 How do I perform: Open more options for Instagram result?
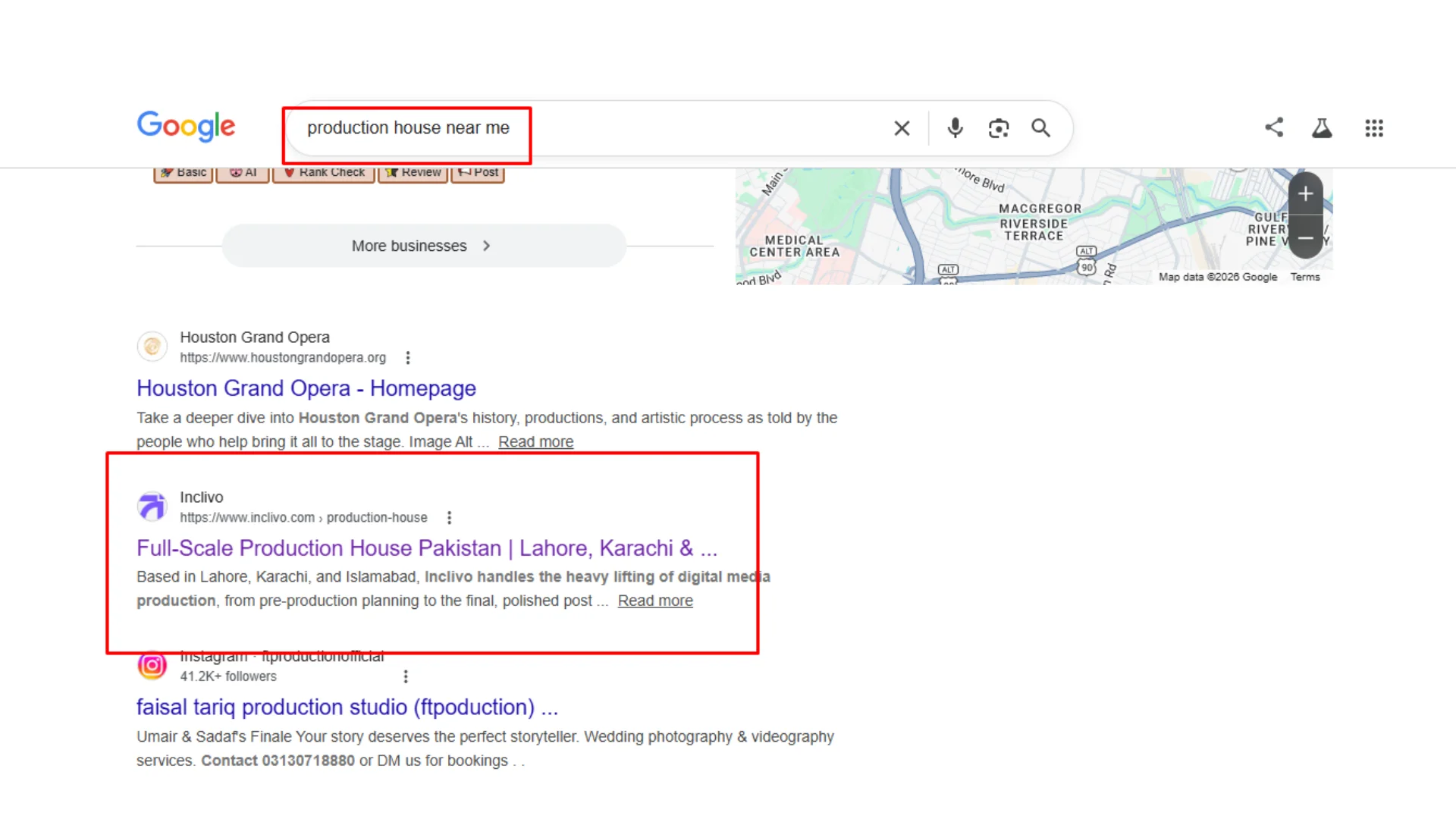(406, 676)
